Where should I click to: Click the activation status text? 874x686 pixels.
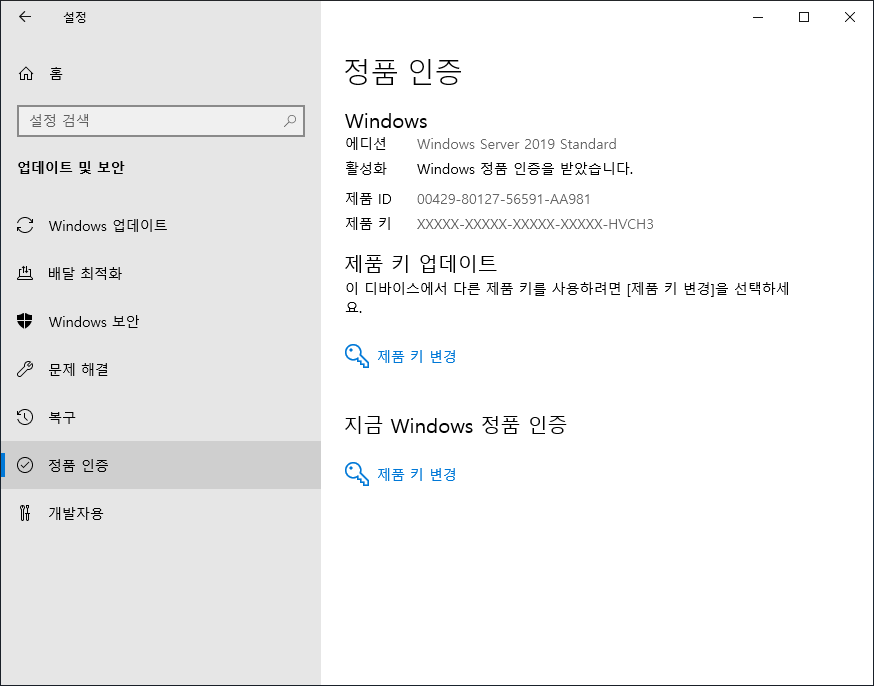pos(525,169)
